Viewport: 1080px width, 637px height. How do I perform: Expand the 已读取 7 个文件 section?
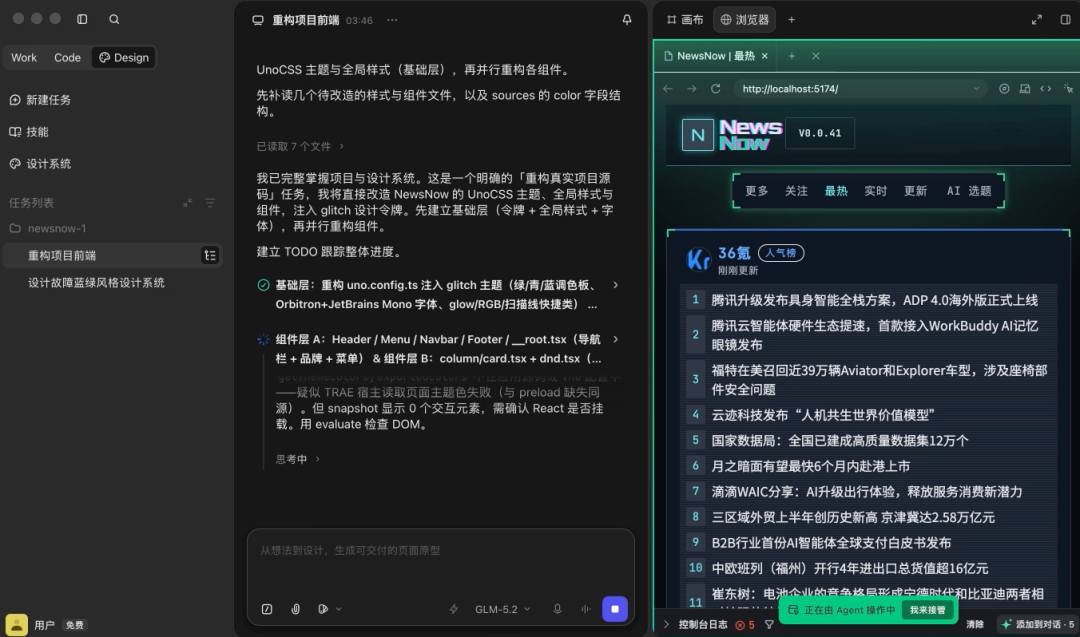click(x=300, y=146)
